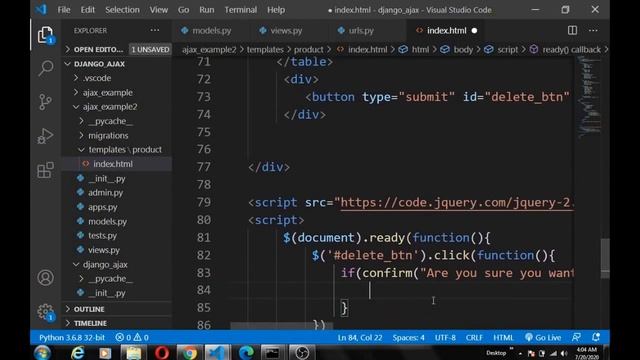Open the File menu
The image size is (640, 360).
[64, 10]
